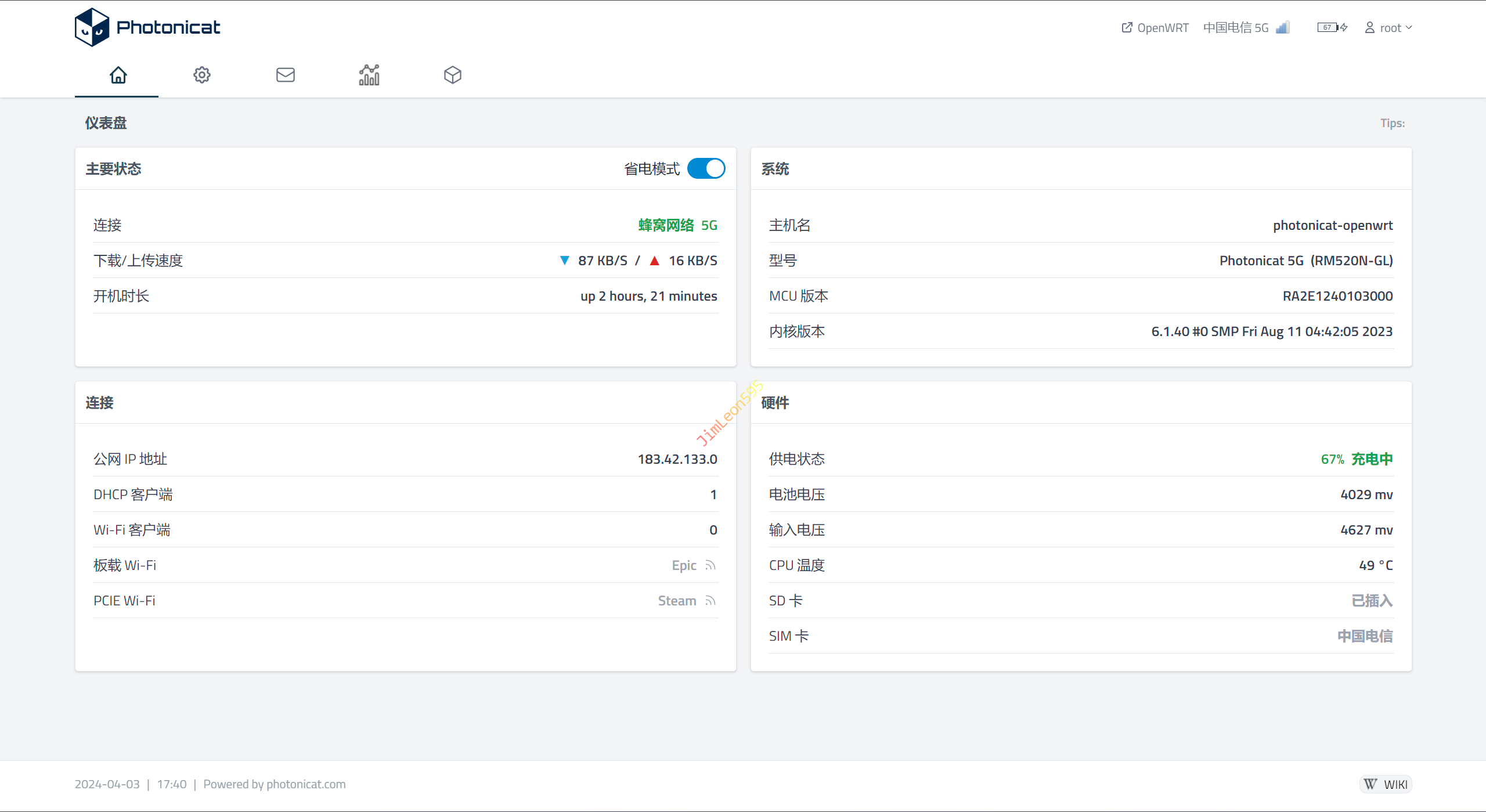Image resolution: width=1486 pixels, height=812 pixels.
Task: Click the 67% 充电中 power status
Action: coord(1357,459)
